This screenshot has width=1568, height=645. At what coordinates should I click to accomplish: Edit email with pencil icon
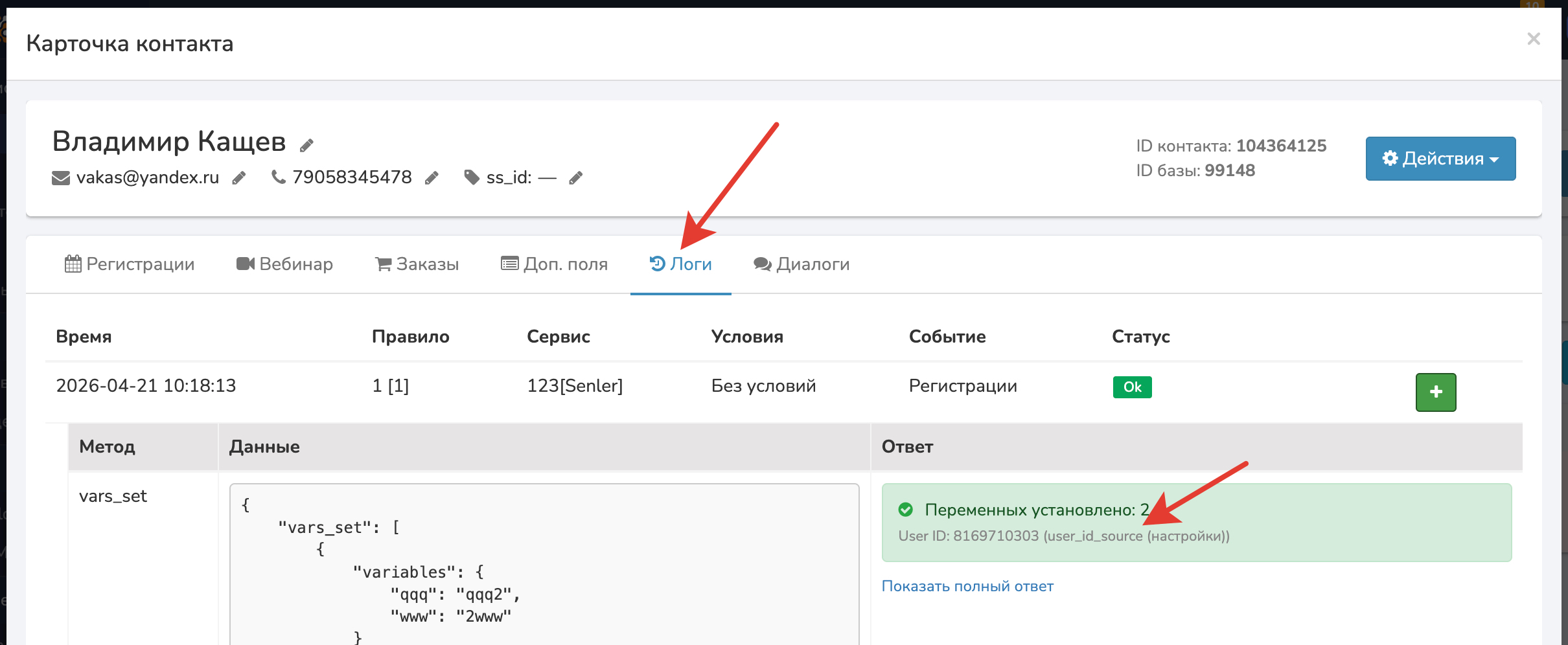239,178
